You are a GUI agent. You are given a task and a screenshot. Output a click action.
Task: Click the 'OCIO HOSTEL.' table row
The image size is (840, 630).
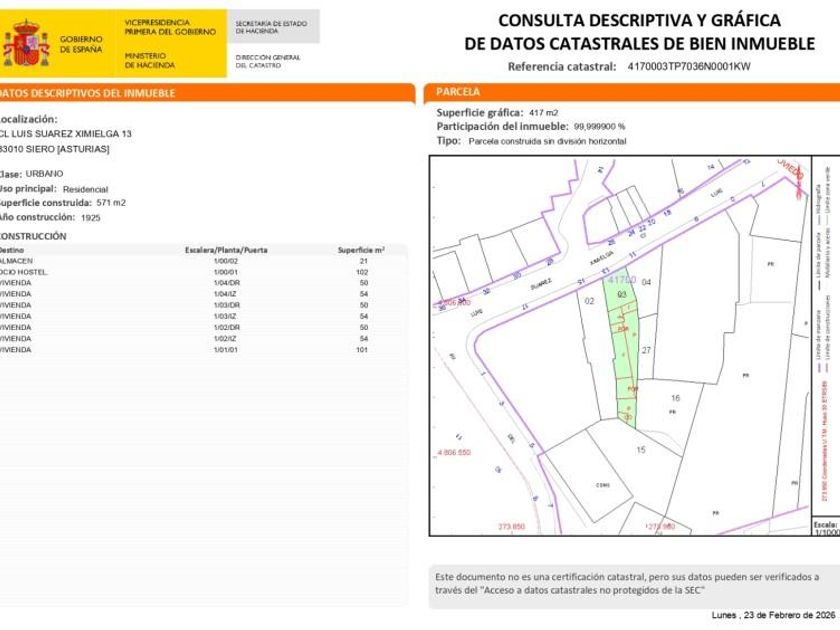click(x=204, y=272)
